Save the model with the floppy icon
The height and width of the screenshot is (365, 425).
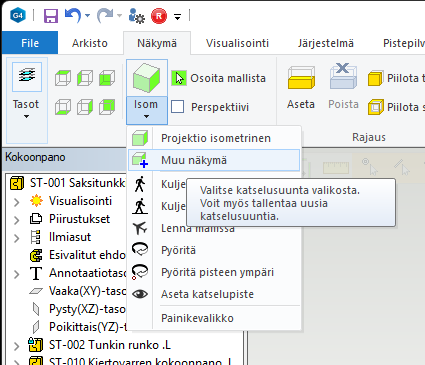pyautogui.click(x=51, y=16)
